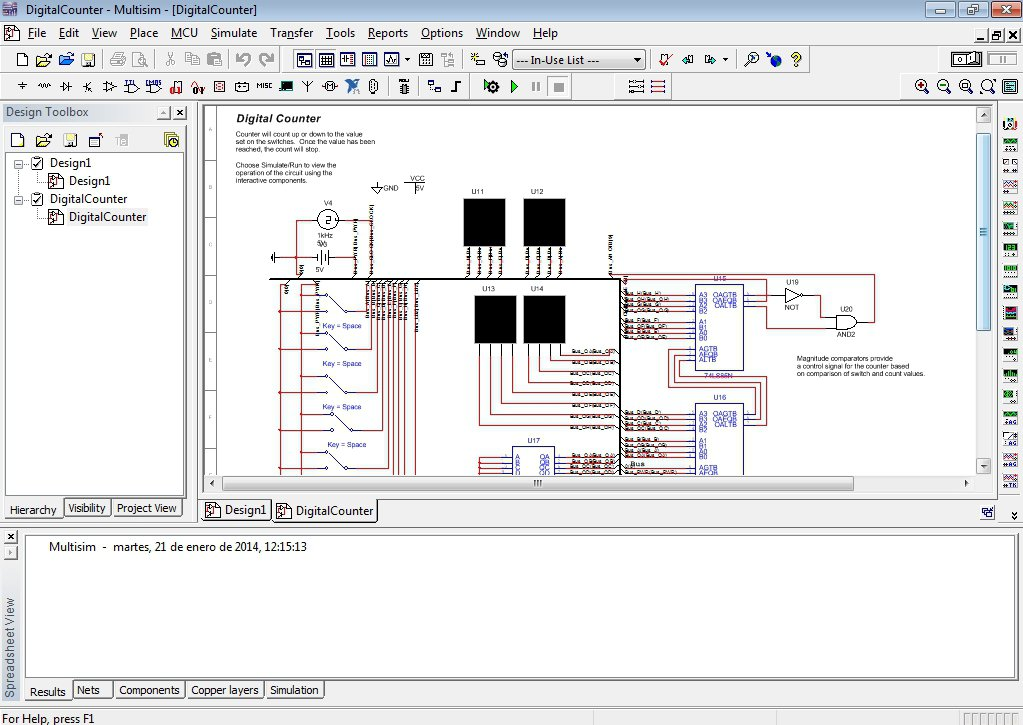Click the green Run simulation button
Viewport: 1023px width, 725px height.
tap(514, 87)
